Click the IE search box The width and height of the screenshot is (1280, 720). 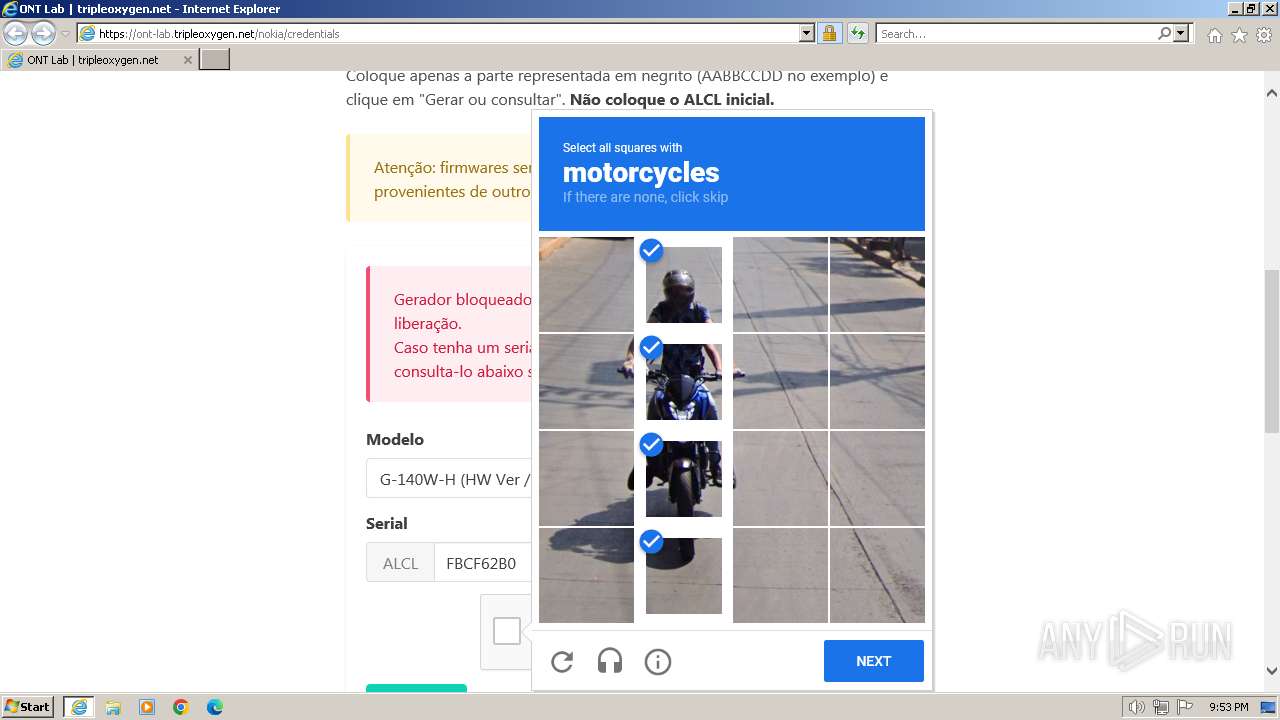[x=1015, y=33]
